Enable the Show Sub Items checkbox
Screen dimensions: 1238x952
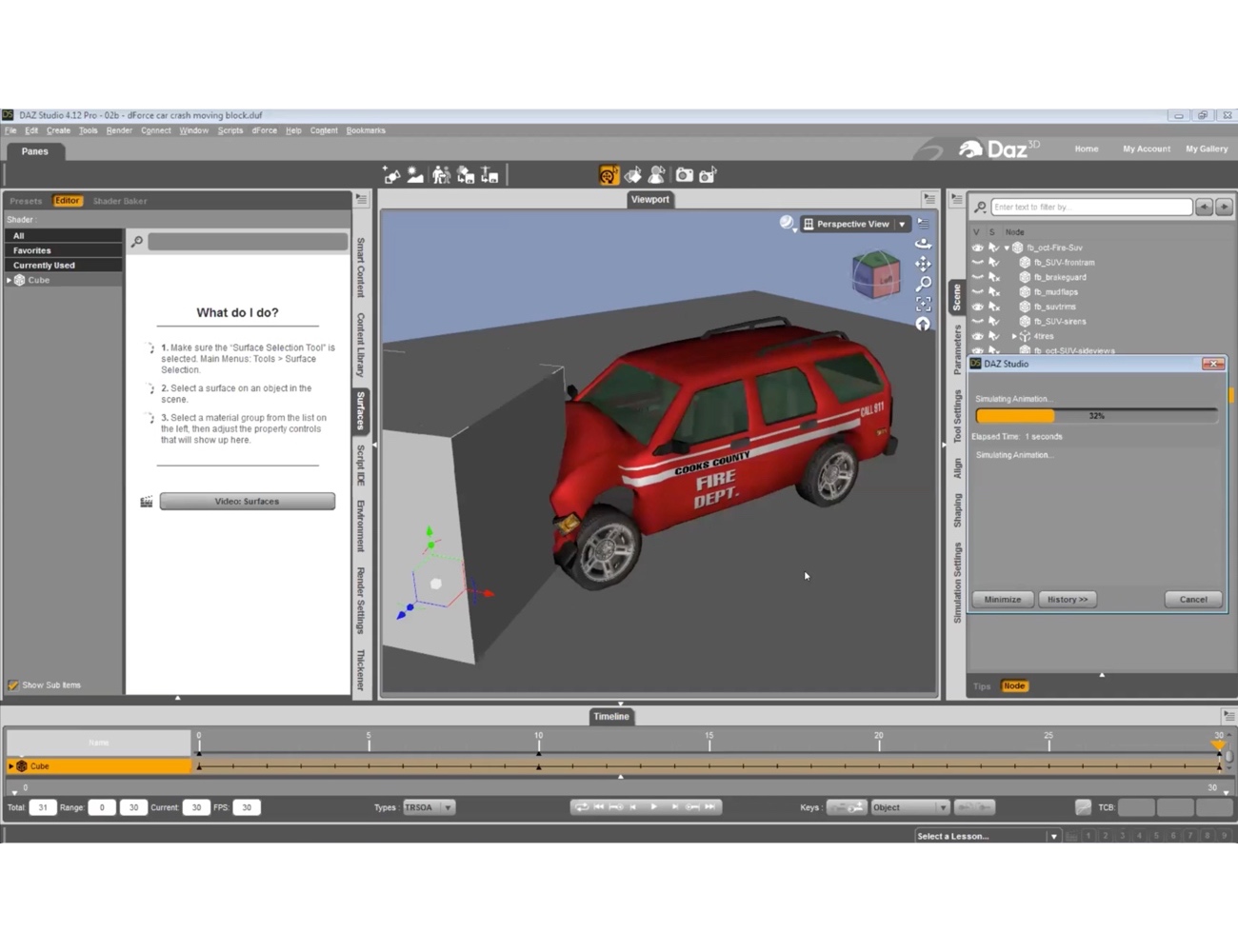tap(13, 684)
